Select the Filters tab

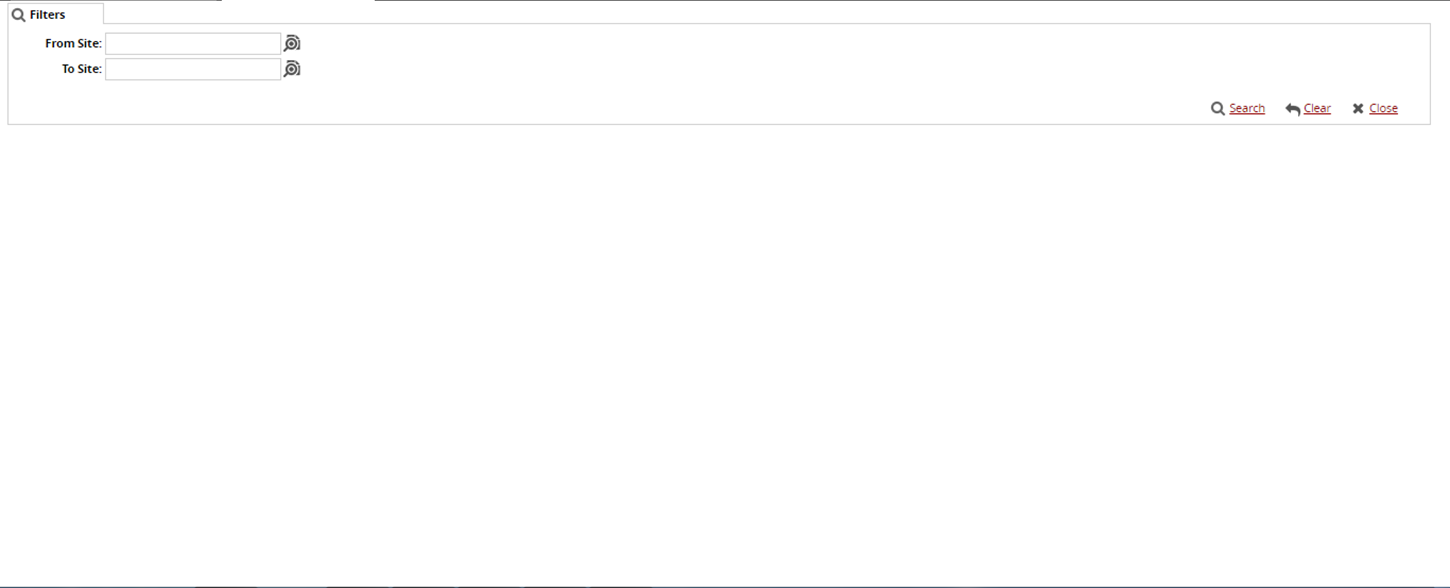click(x=47, y=15)
